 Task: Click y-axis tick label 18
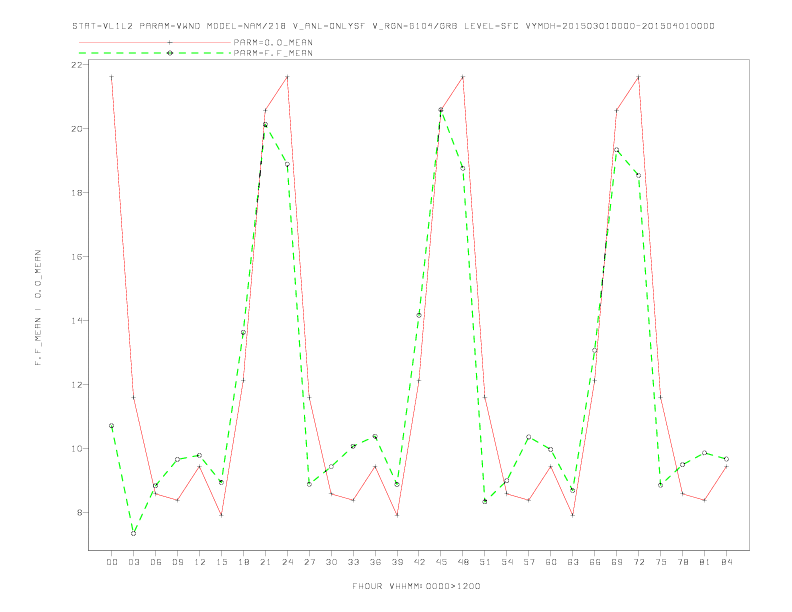pyautogui.click(x=77, y=193)
